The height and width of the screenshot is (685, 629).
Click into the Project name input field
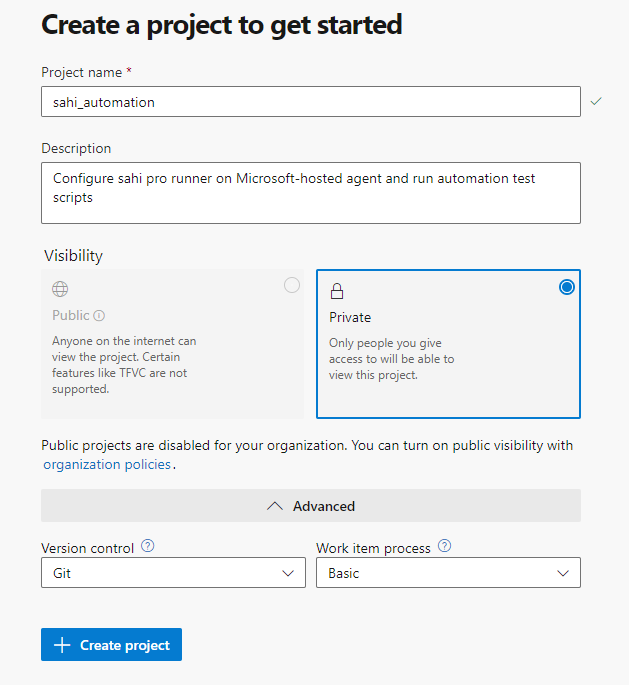(310, 102)
